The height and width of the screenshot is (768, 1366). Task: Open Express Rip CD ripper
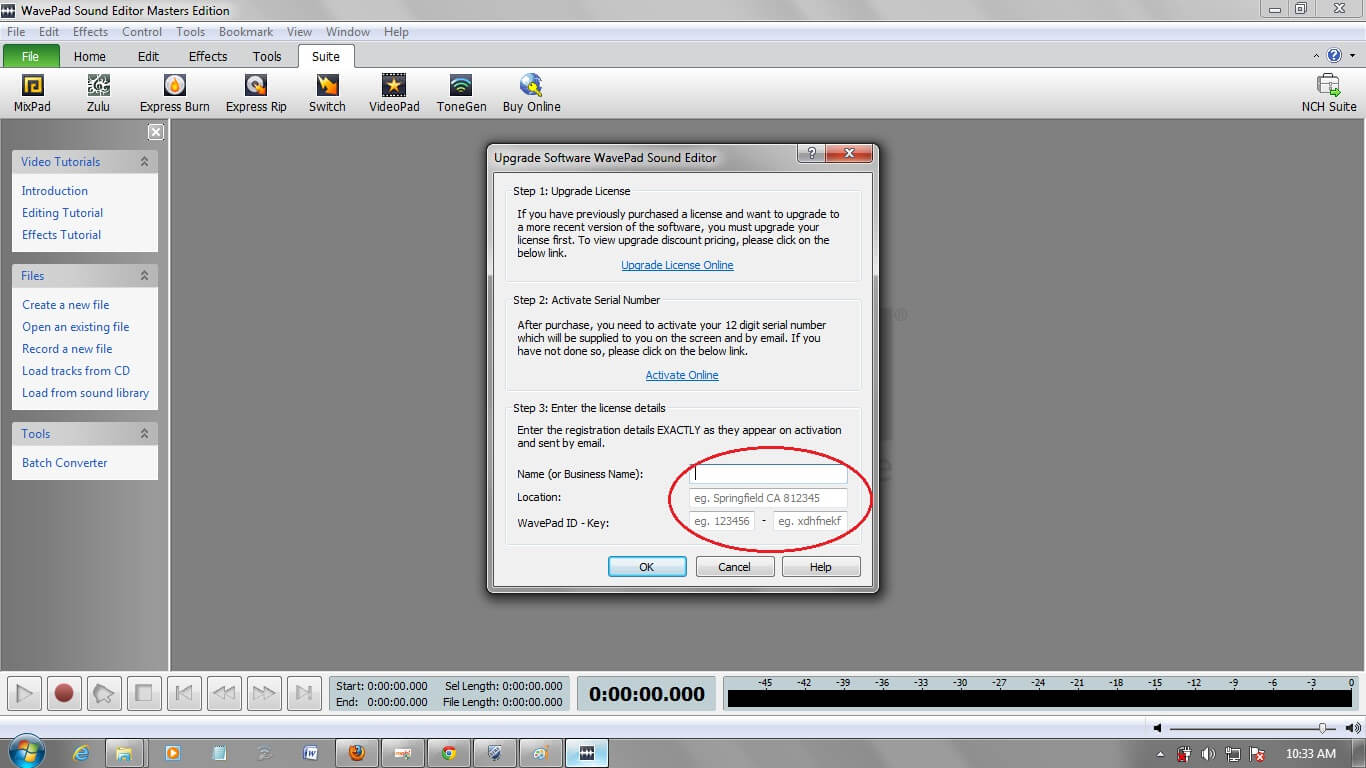click(256, 93)
